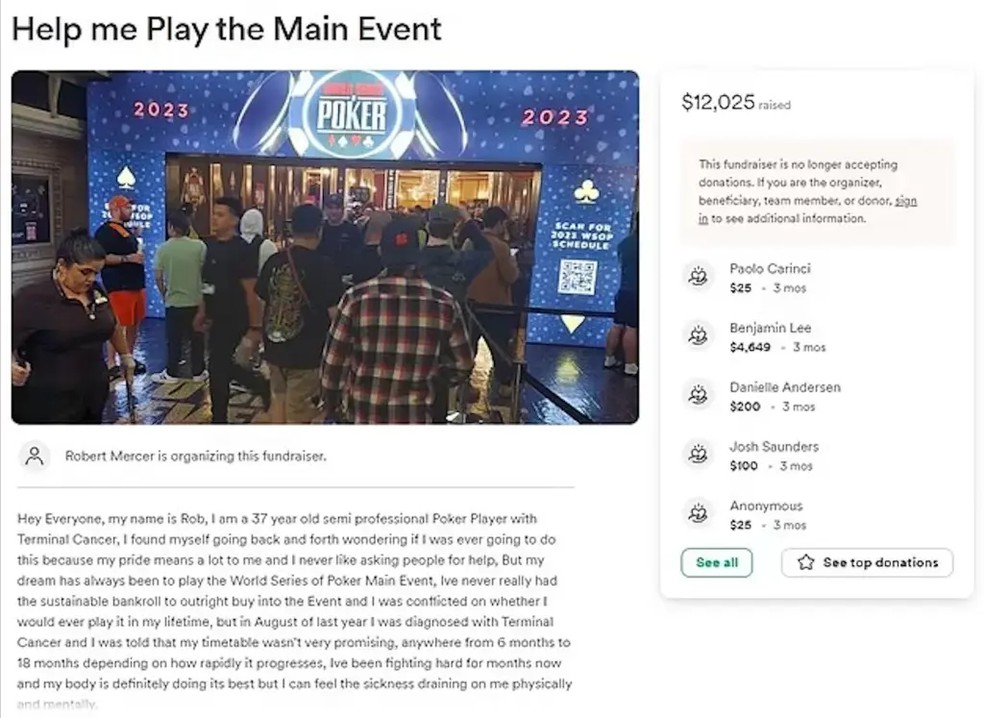The image size is (984, 718).
Task: Click the organizer person icon
Action: [35, 456]
